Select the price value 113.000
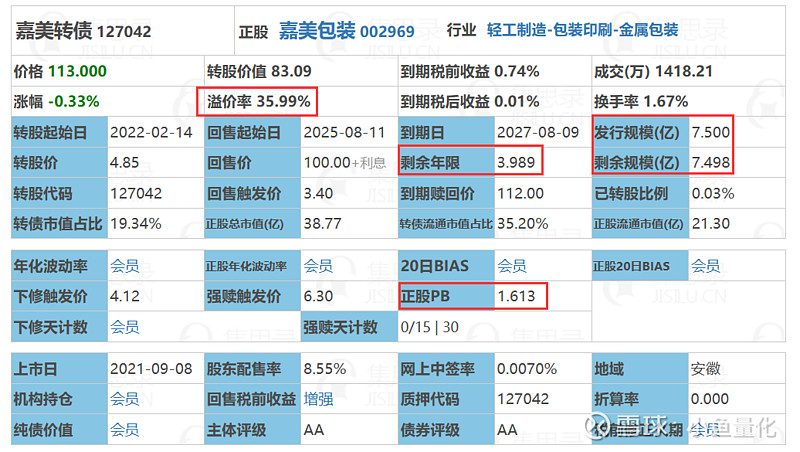 click(x=77, y=71)
